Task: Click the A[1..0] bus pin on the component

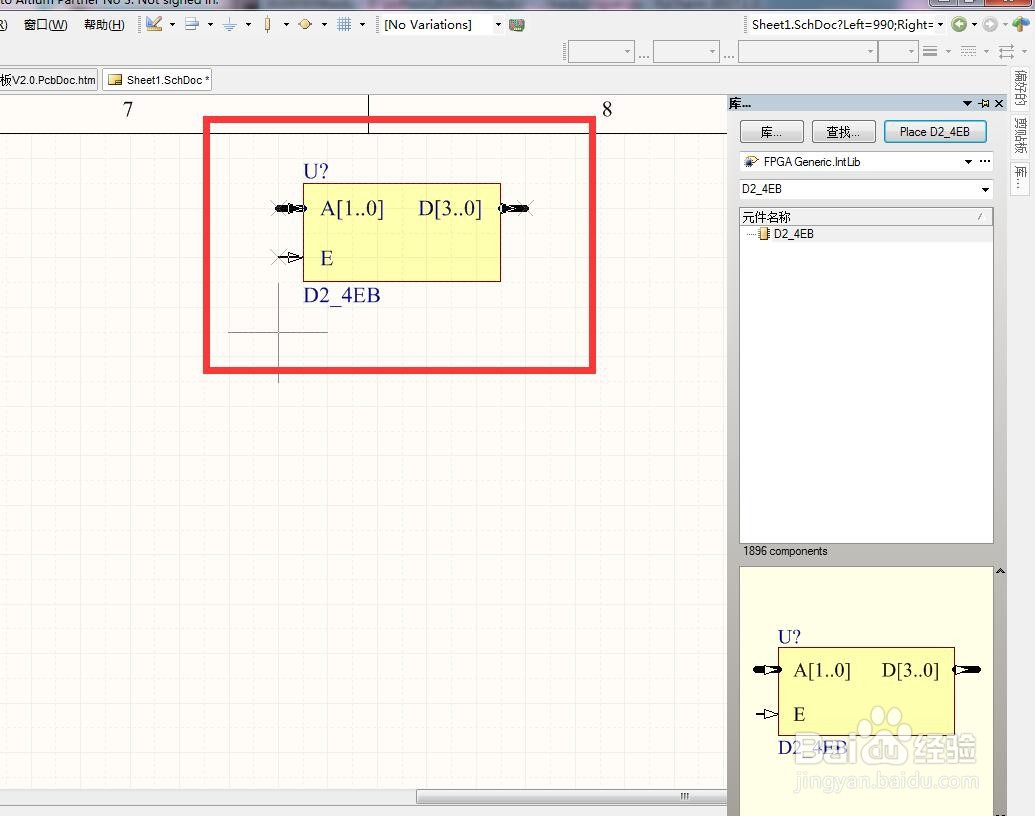Action: (x=291, y=209)
